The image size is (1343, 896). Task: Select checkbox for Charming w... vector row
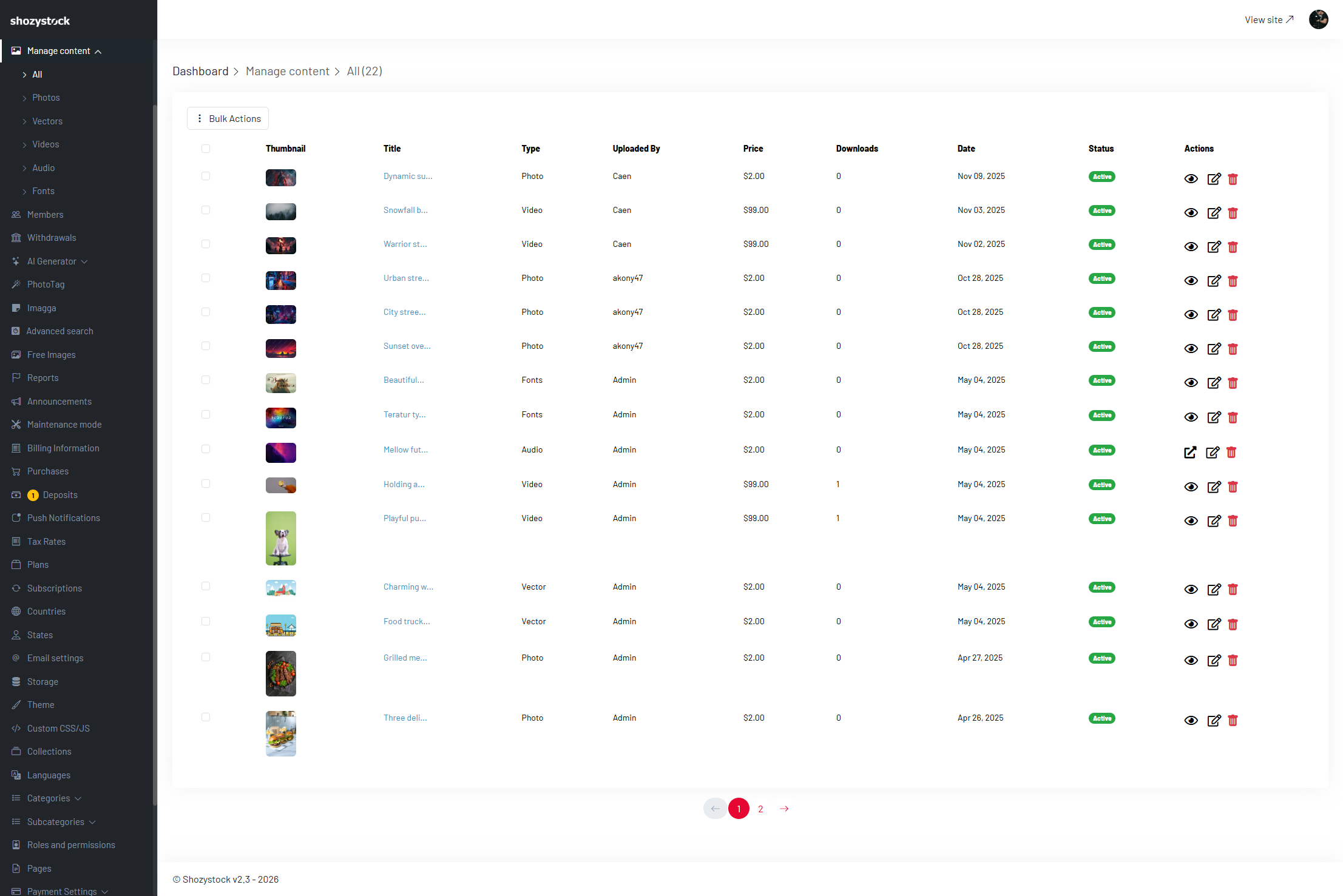pos(206,586)
